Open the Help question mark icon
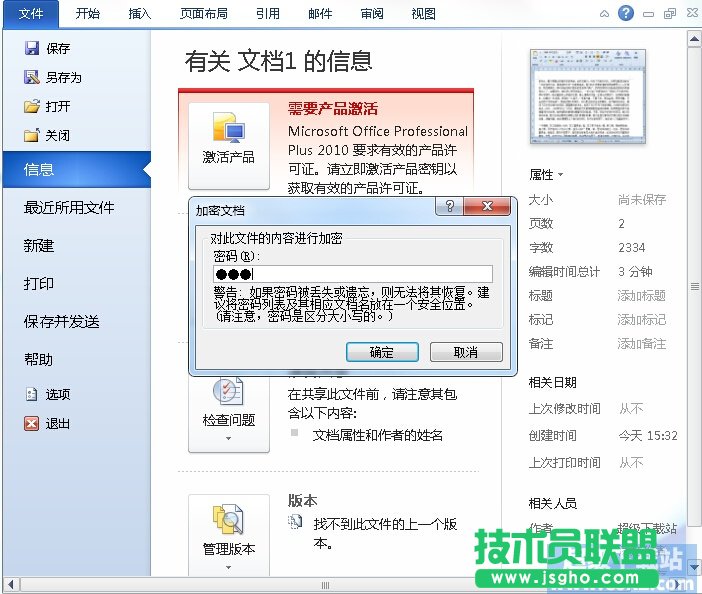Image resolution: width=702 pixels, height=594 pixels. pos(626,13)
